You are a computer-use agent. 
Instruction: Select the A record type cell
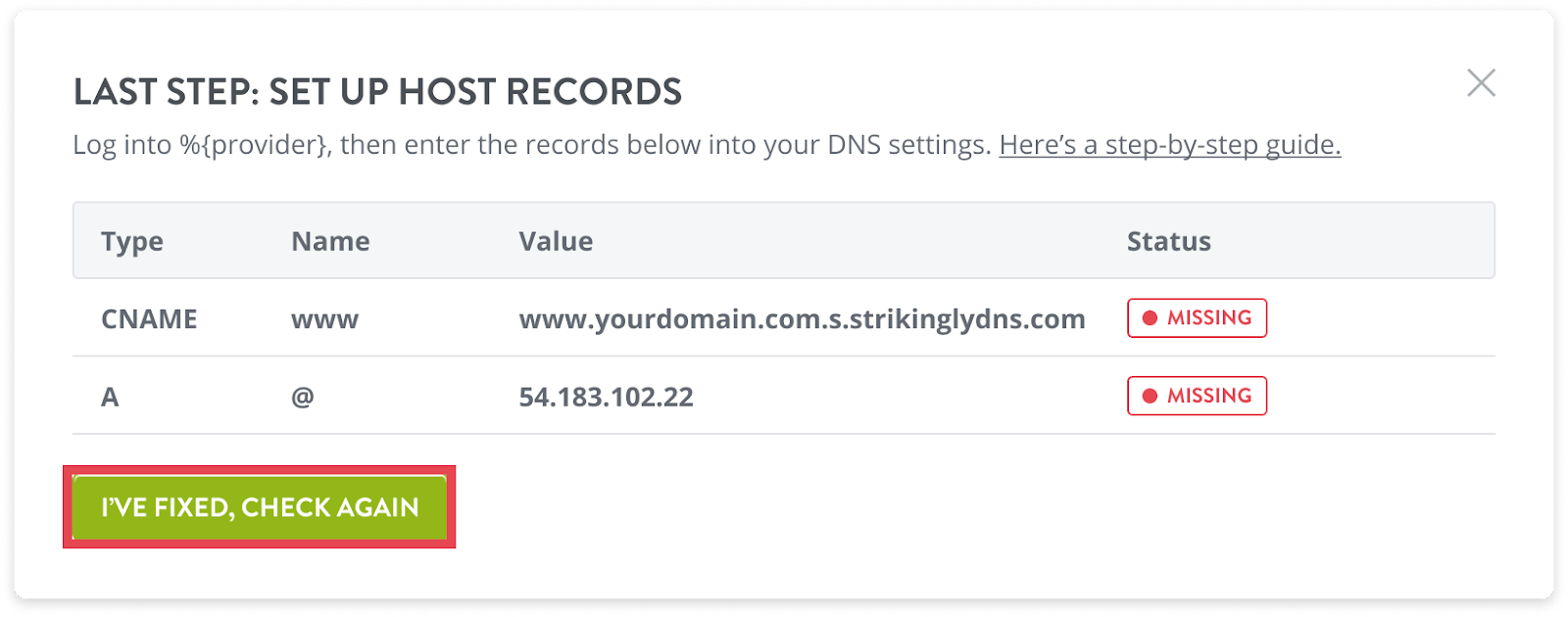pos(110,397)
